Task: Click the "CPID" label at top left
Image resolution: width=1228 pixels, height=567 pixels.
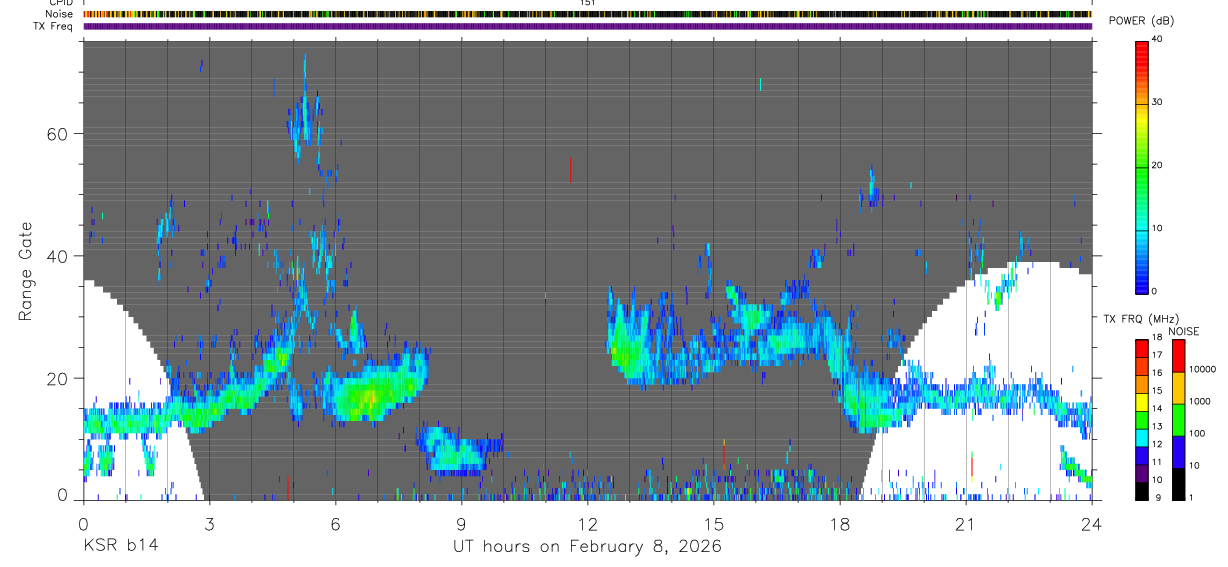Action: point(60,3)
